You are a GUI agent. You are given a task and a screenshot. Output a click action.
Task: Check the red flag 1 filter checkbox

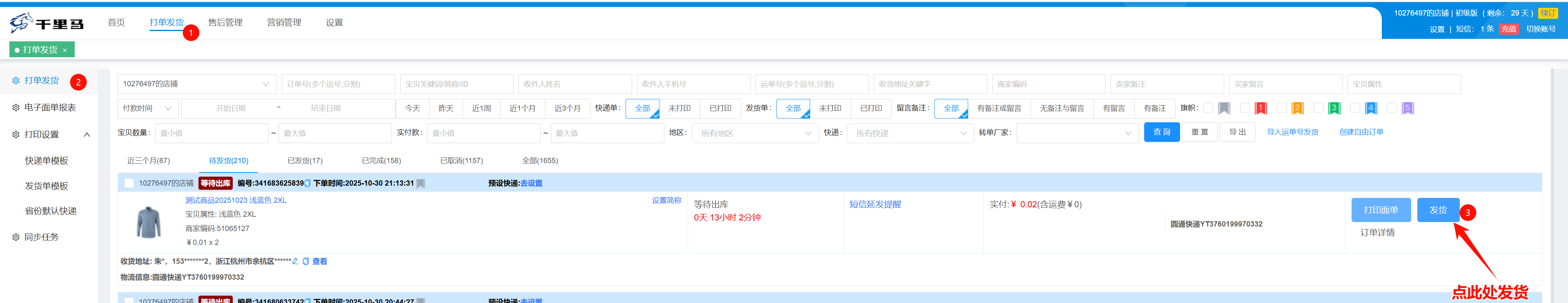(1245, 108)
